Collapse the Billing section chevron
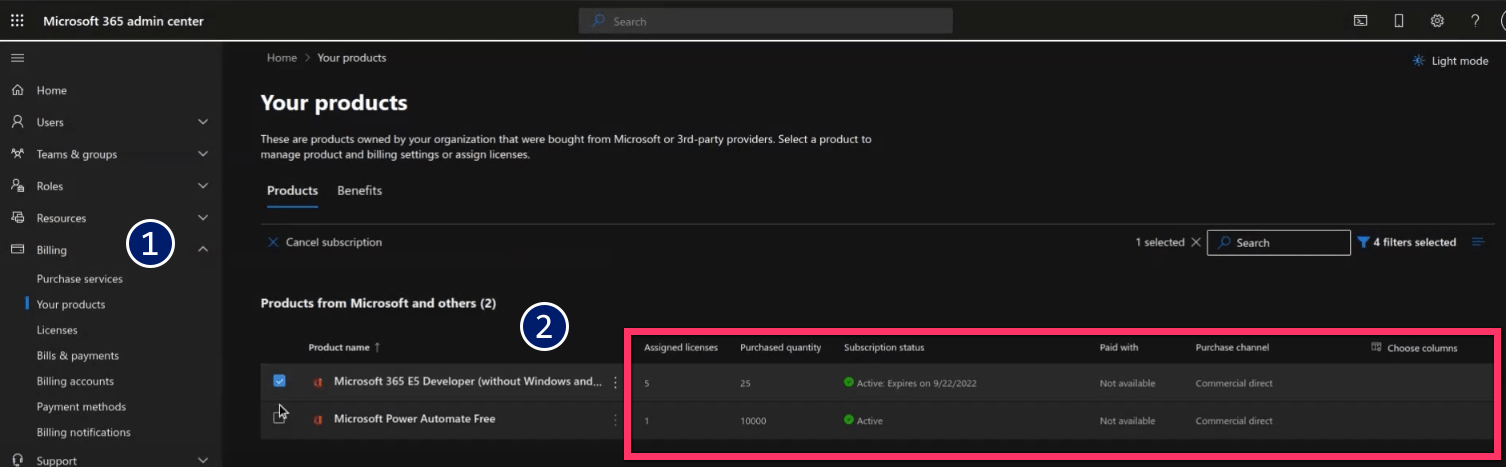Viewport: 1506px width, 467px height. tap(203, 249)
